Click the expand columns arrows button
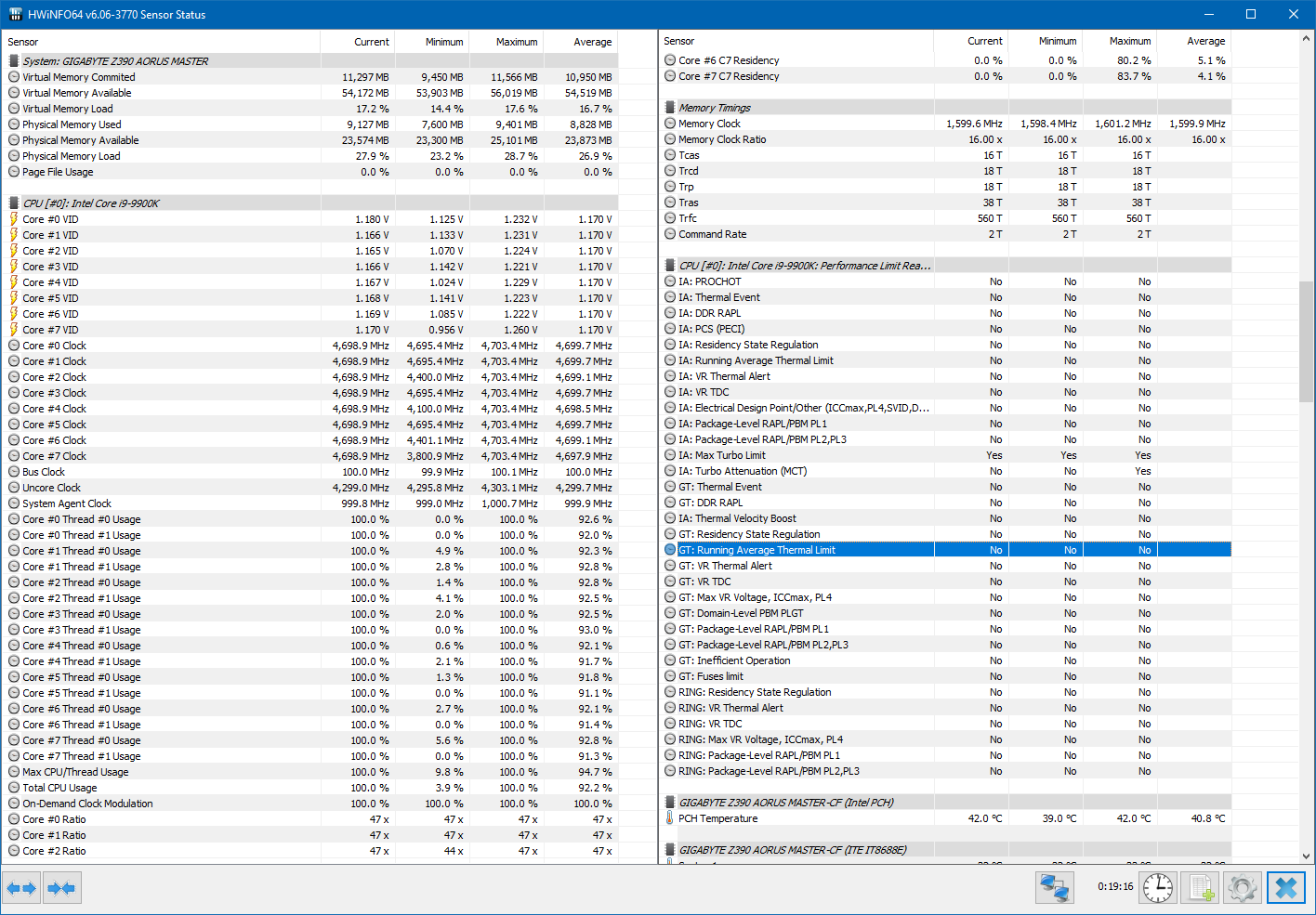1316x915 pixels. (x=21, y=888)
